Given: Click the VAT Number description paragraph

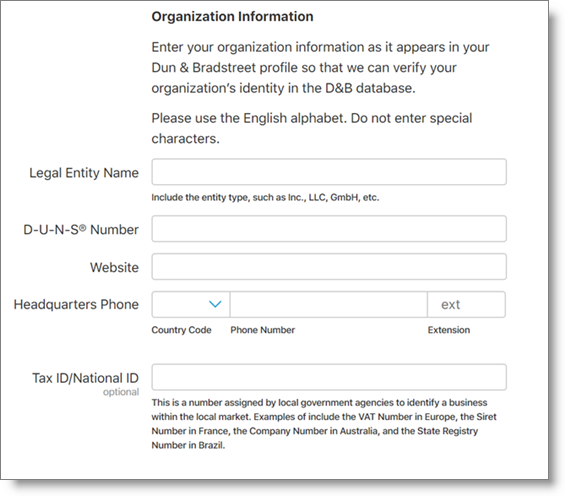Looking at the screenshot, I should tap(324, 424).
